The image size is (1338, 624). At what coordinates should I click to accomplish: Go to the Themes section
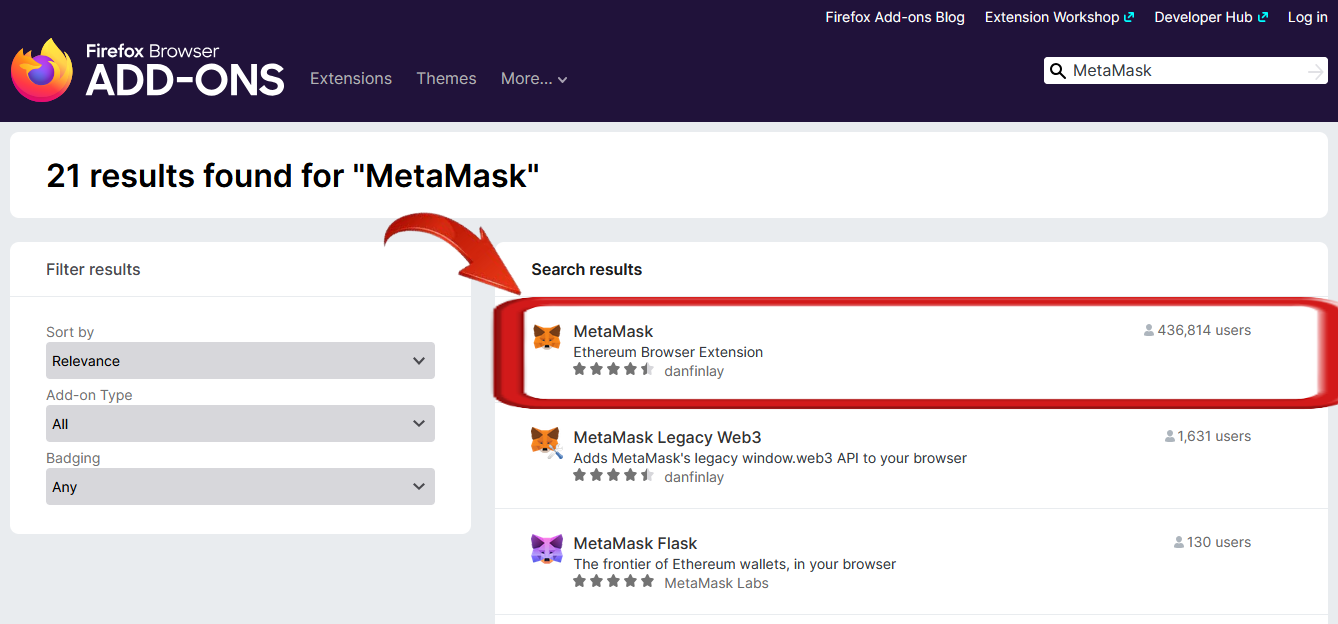click(446, 79)
